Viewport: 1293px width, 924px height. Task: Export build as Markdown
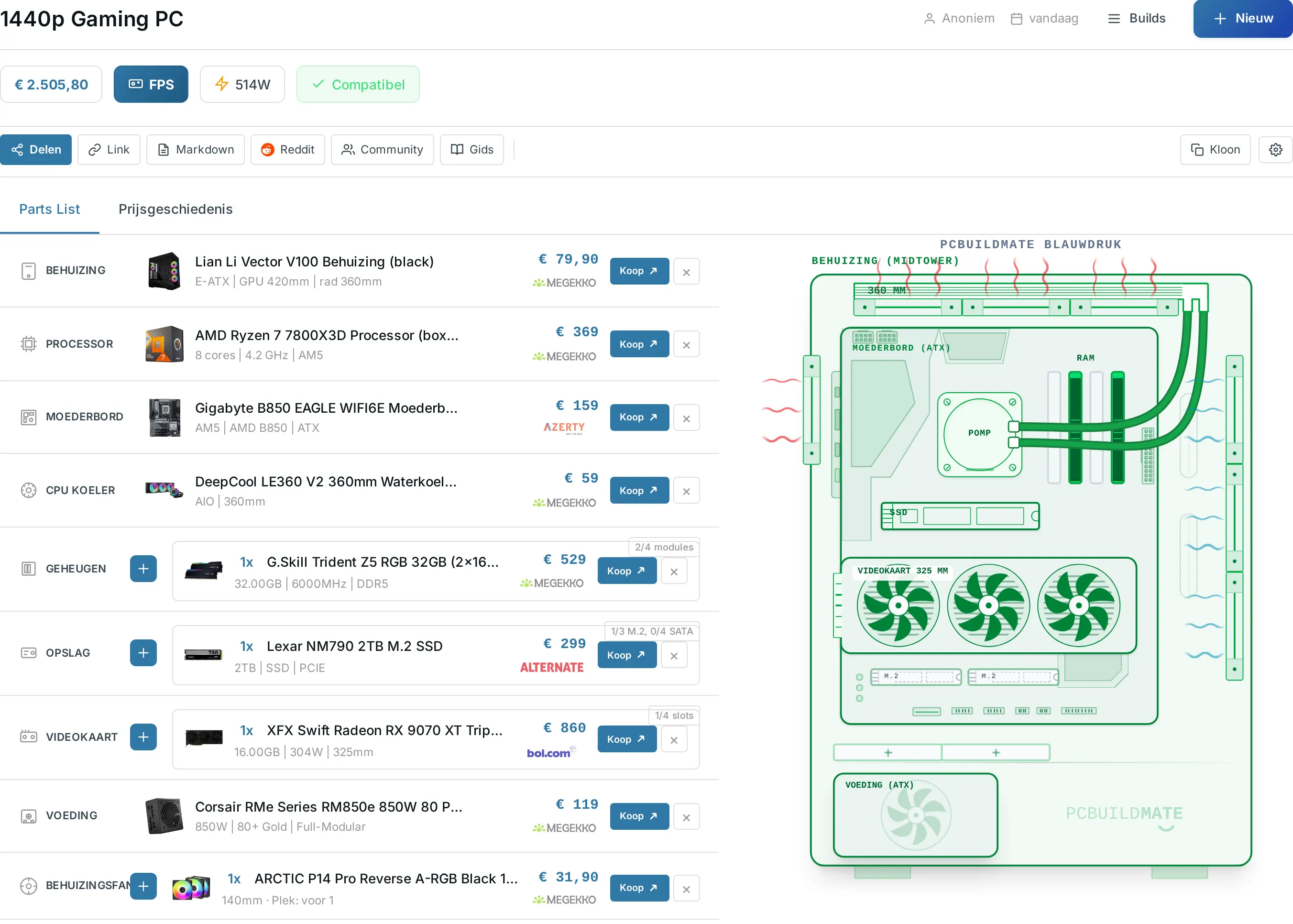tap(195, 150)
